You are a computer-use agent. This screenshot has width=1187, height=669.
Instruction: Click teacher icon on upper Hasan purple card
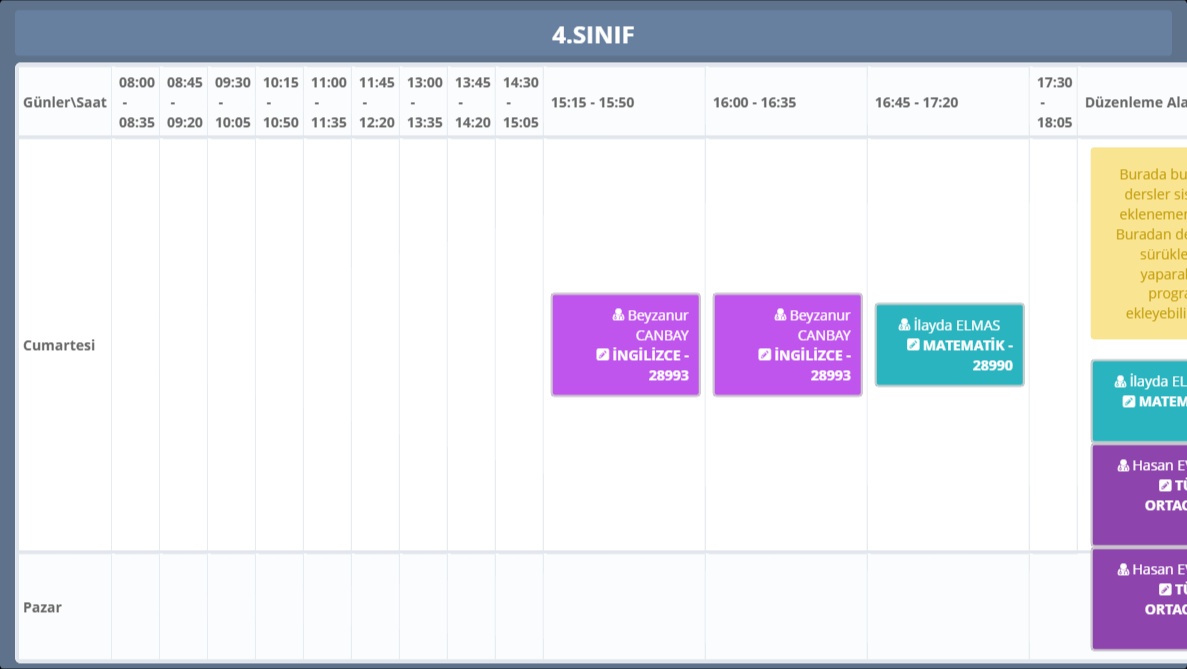point(1123,466)
